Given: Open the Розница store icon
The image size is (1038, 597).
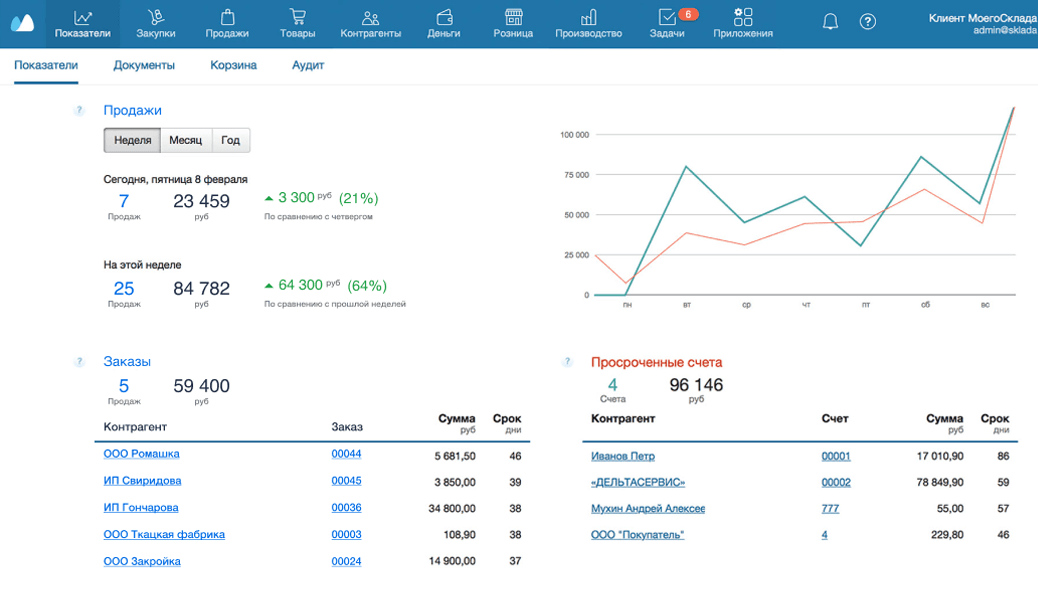Looking at the screenshot, I should (x=513, y=17).
